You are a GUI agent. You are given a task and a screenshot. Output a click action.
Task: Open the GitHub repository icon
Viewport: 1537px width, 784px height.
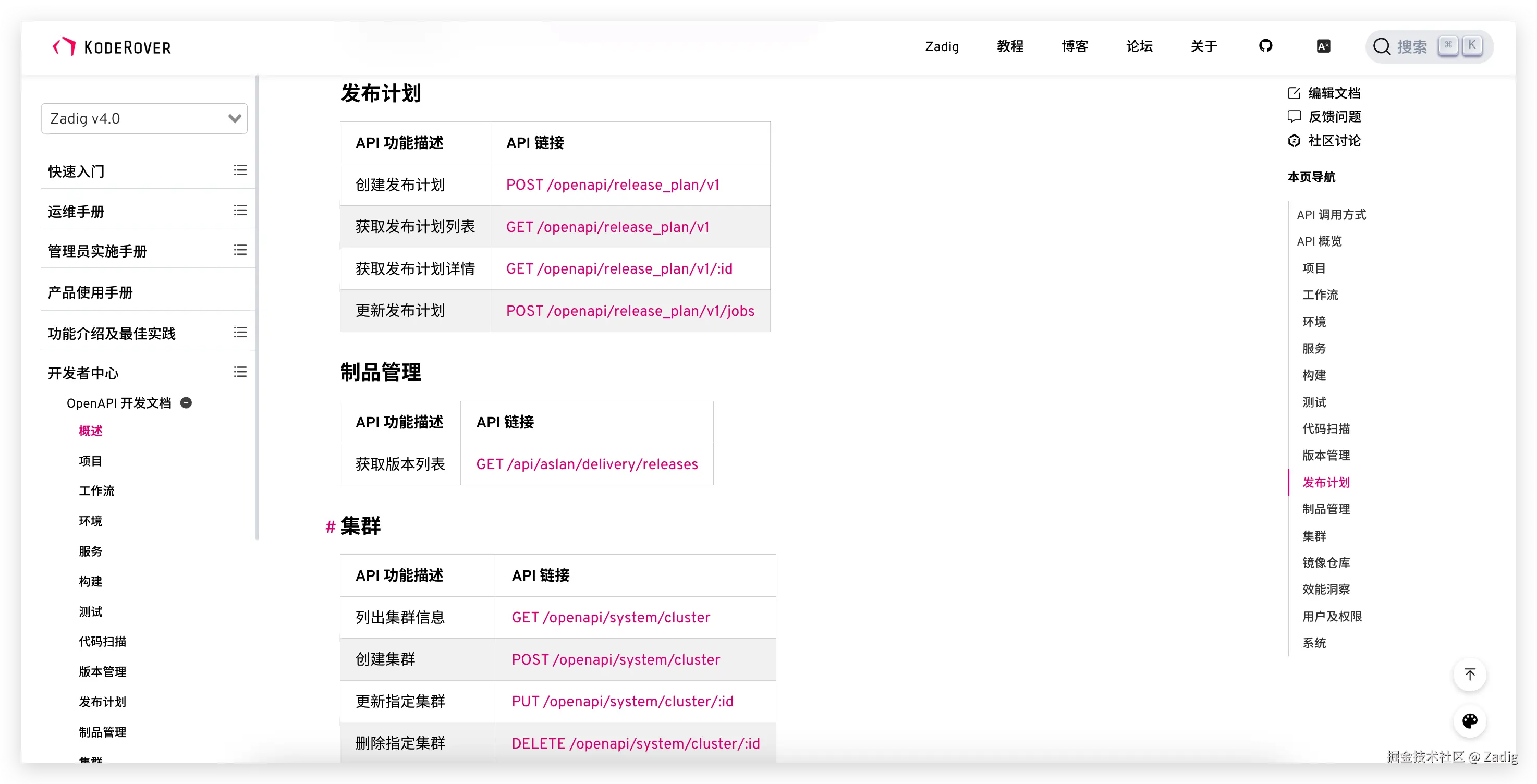pos(1265,46)
